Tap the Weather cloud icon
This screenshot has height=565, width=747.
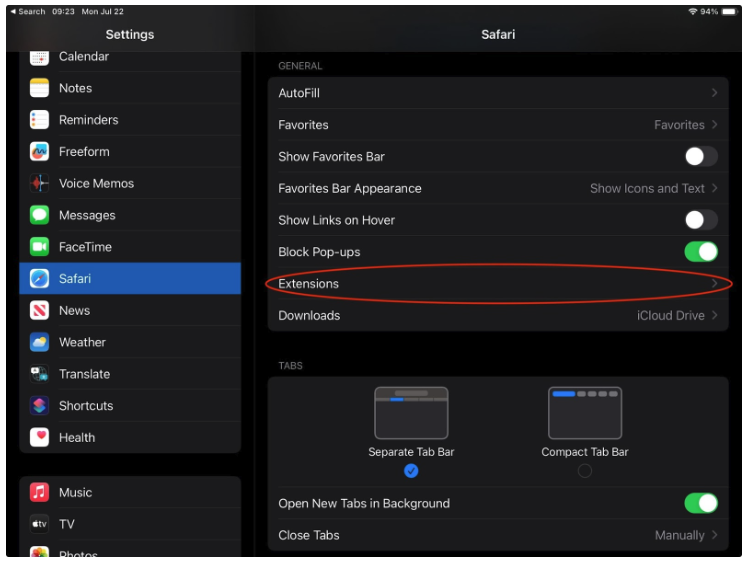[x=39, y=343]
